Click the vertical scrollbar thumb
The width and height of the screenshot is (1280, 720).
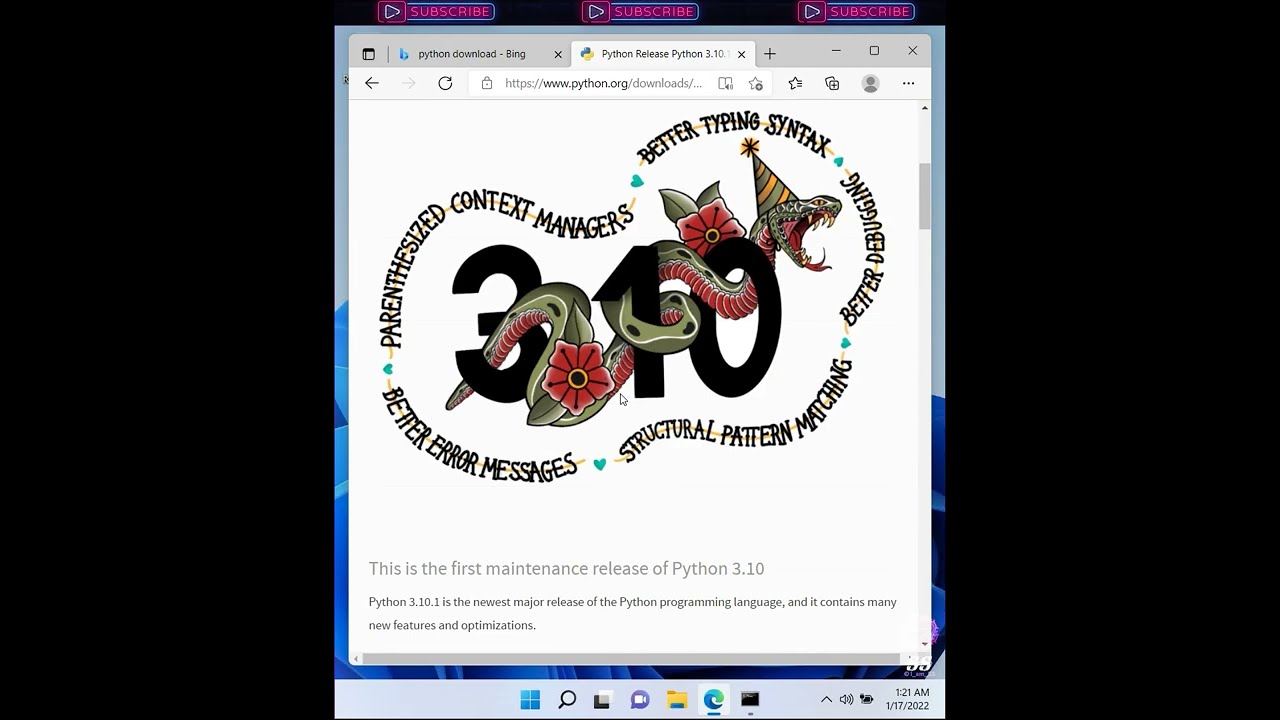(924, 196)
